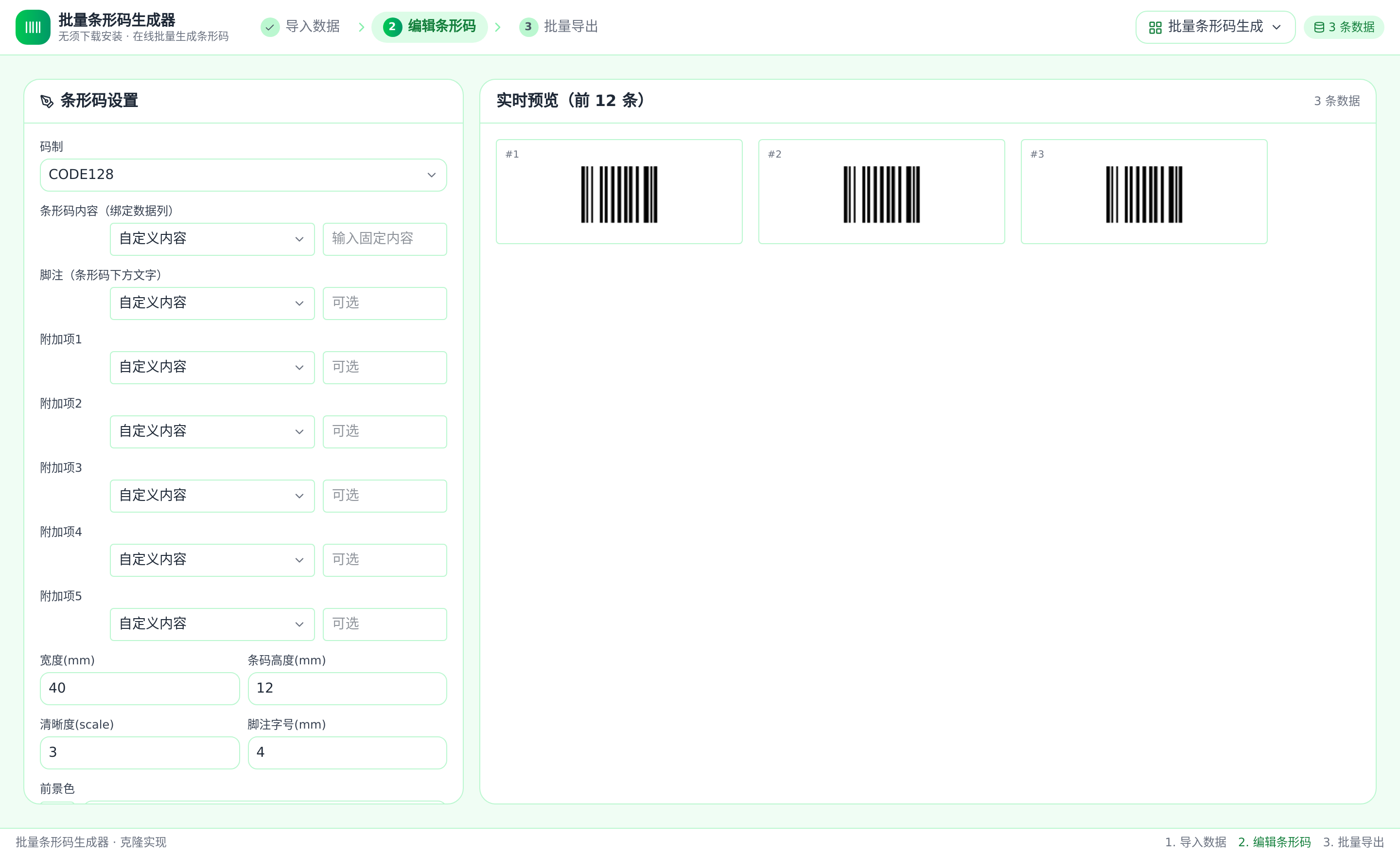Click the 批量条形码生成器 app title

(x=117, y=20)
